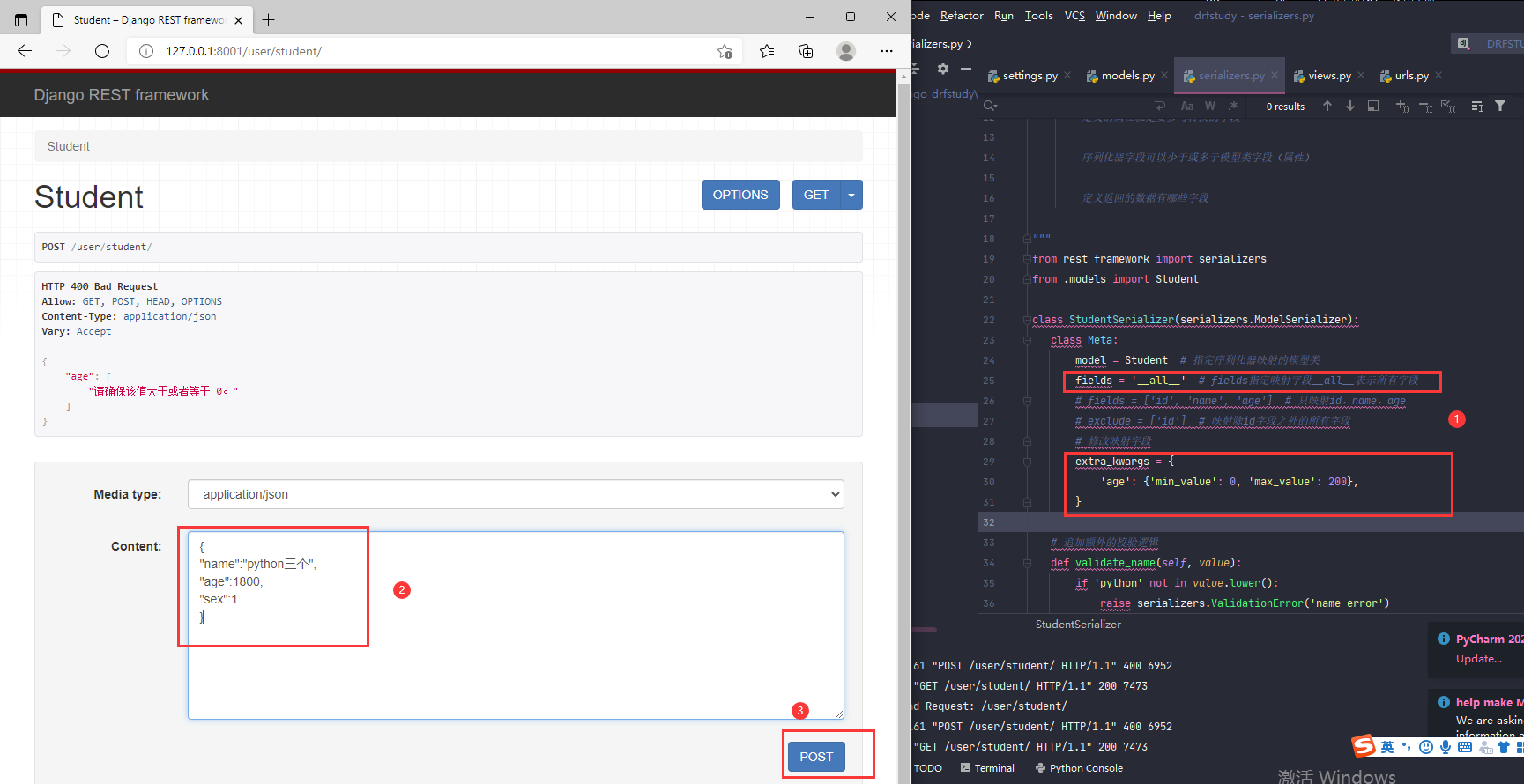Open PyCharm Tools menu

[x=1039, y=16]
